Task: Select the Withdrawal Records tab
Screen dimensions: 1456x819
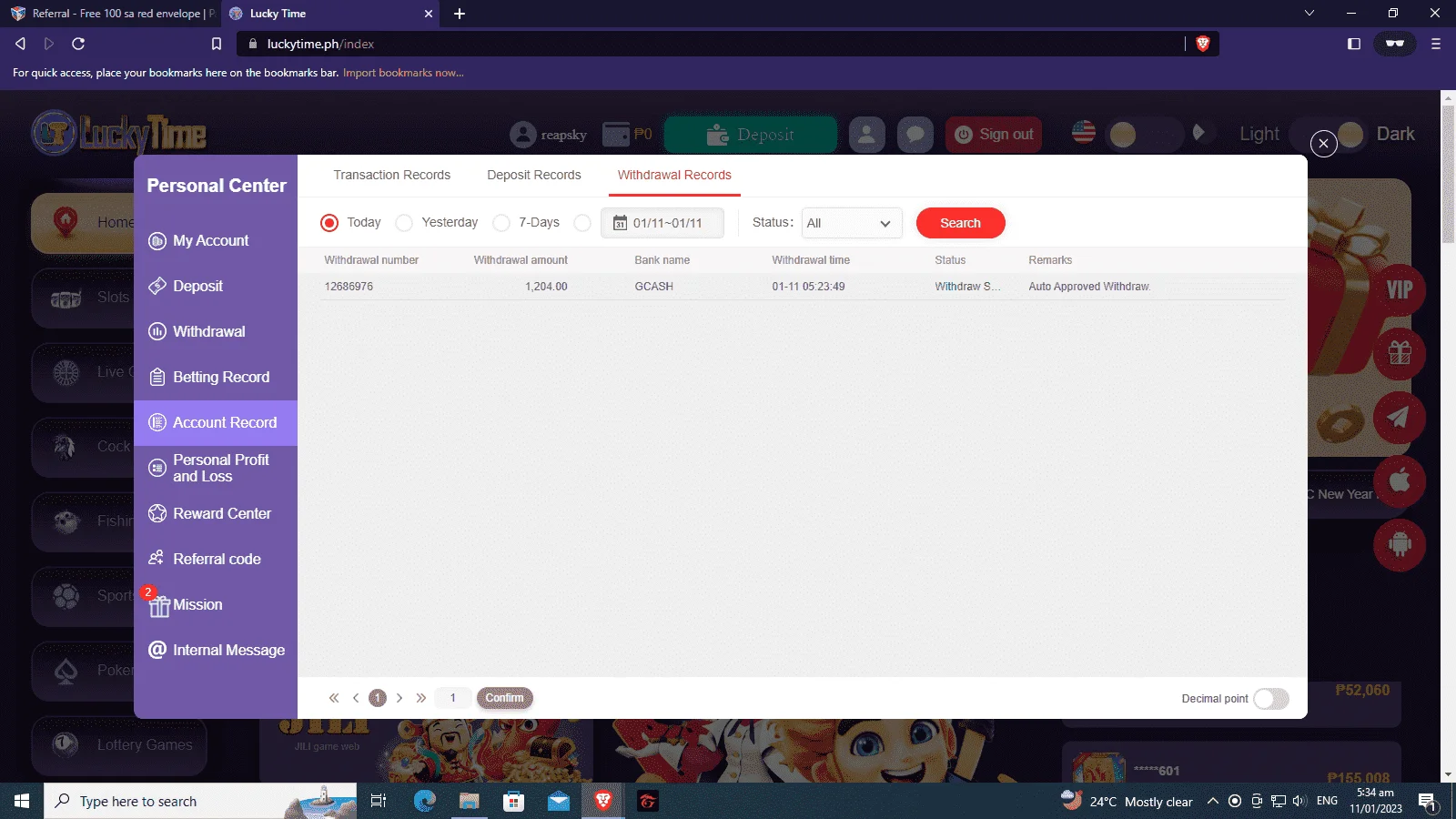Action: (x=674, y=175)
